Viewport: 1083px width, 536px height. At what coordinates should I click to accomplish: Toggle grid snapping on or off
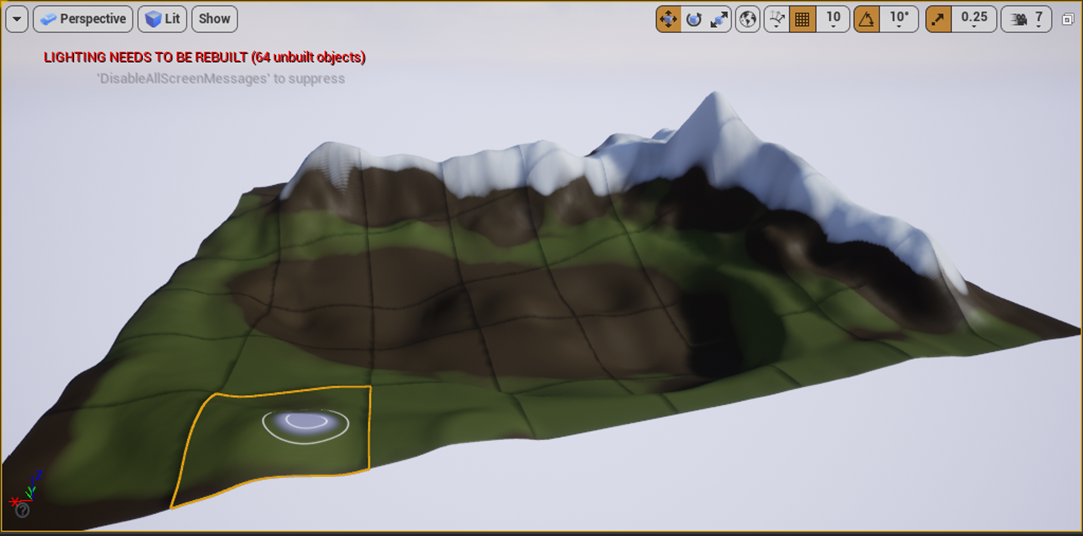tap(802, 19)
